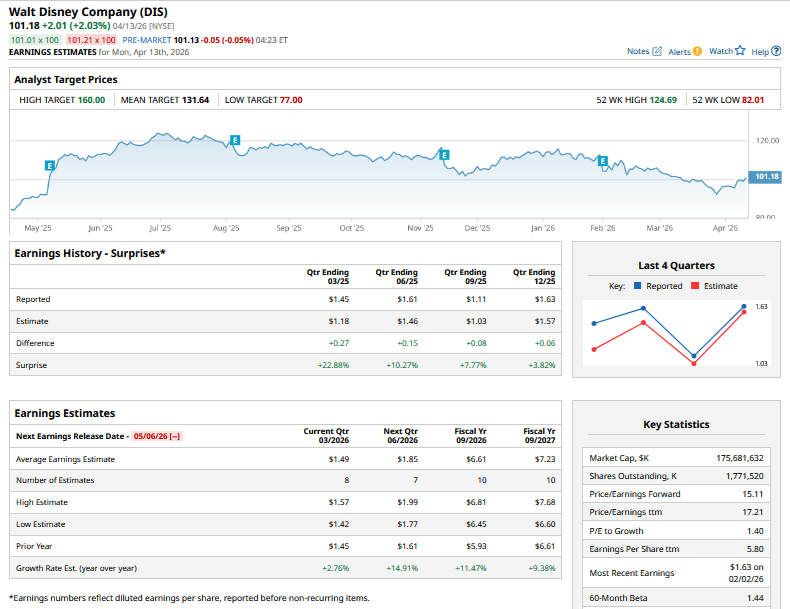Click the Notes pencil icon

tap(657, 51)
